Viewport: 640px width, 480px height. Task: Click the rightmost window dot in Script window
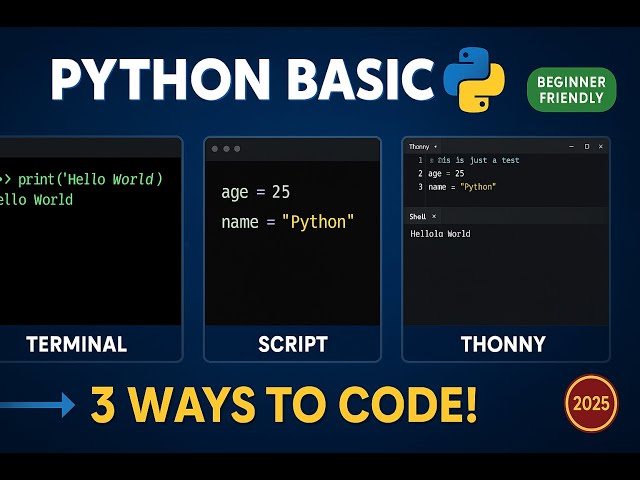237,149
